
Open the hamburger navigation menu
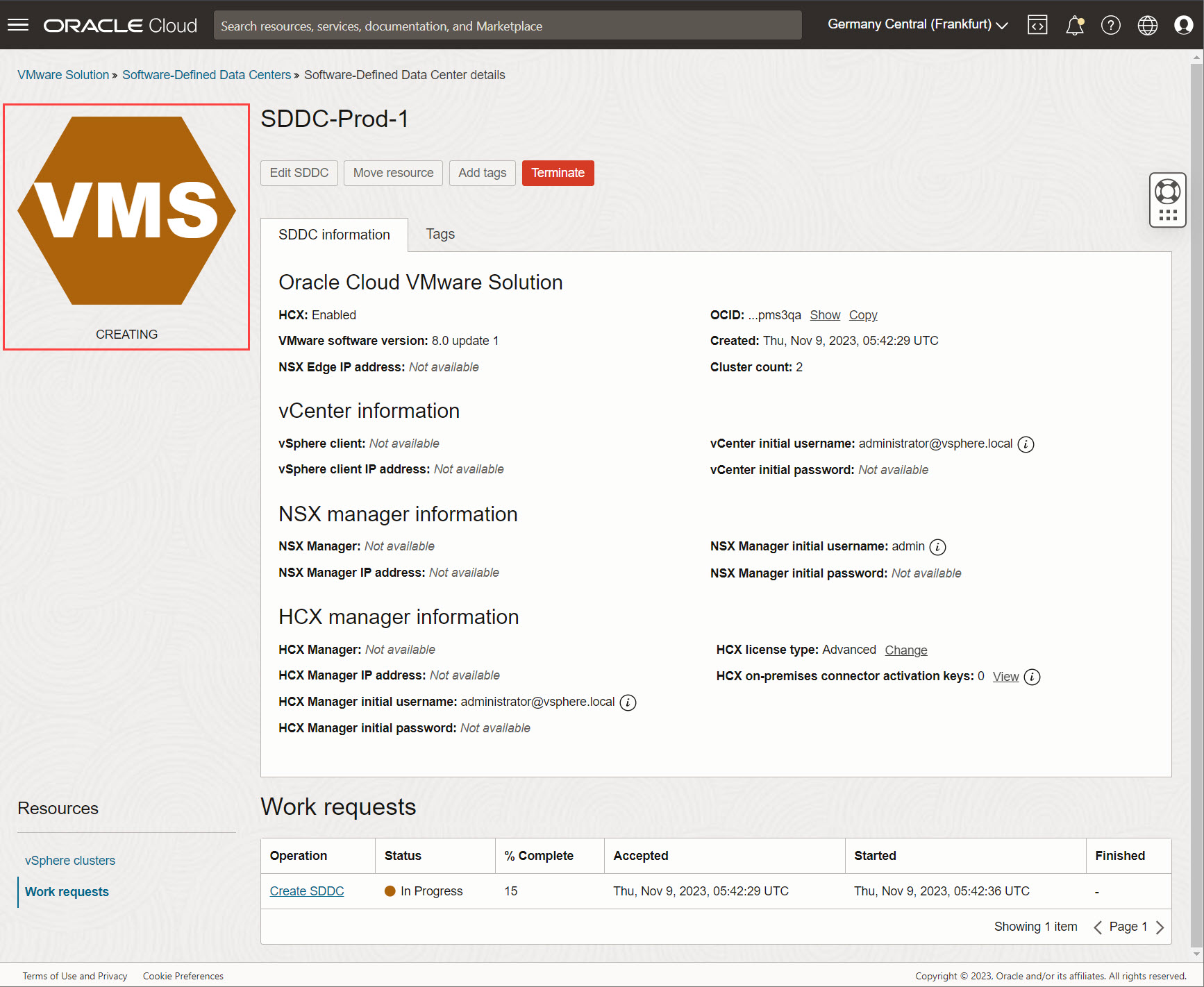[18, 25]
